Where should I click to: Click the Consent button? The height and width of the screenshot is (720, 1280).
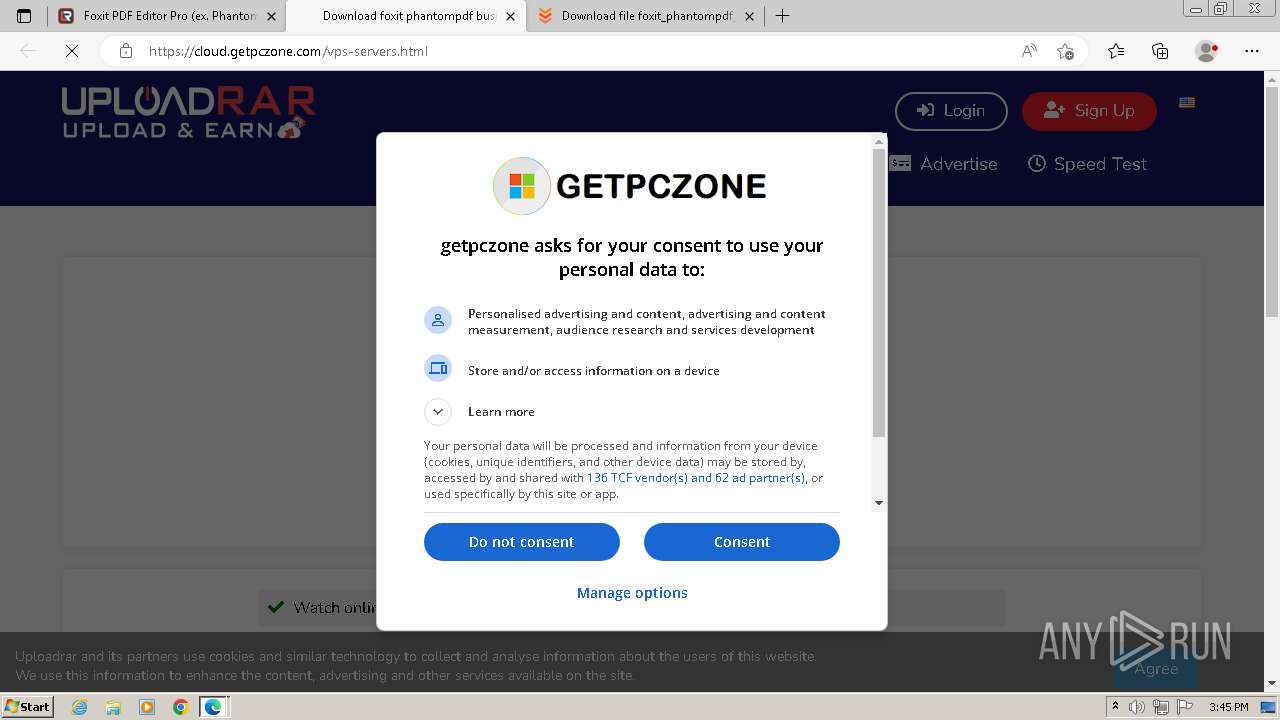(742, 542)
